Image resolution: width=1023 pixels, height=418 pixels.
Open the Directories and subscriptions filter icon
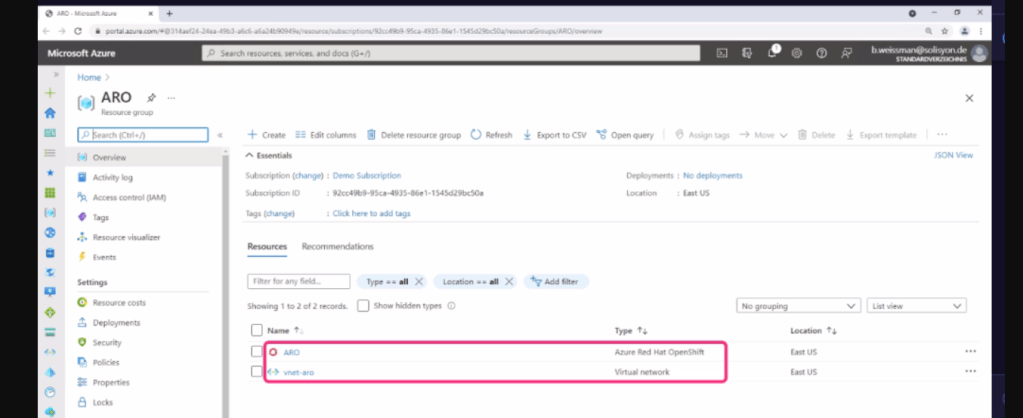tap(747, 53)
